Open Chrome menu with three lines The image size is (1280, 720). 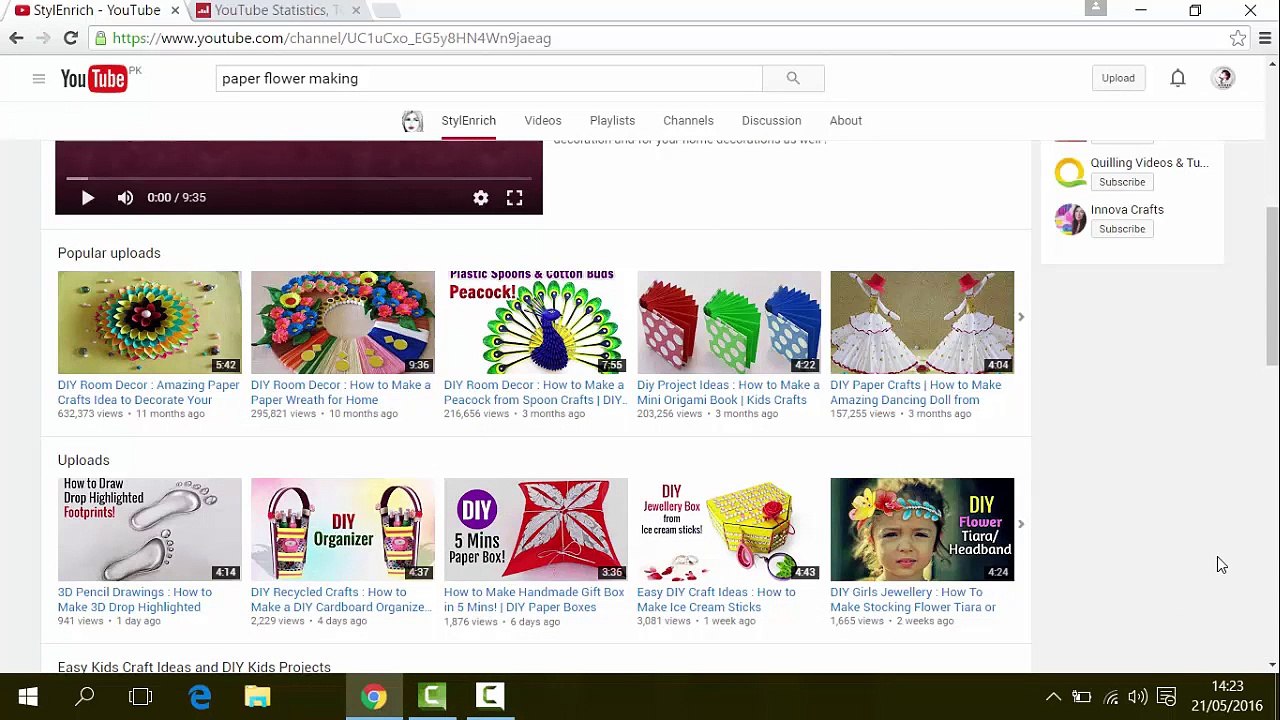tap(1265, 38)
